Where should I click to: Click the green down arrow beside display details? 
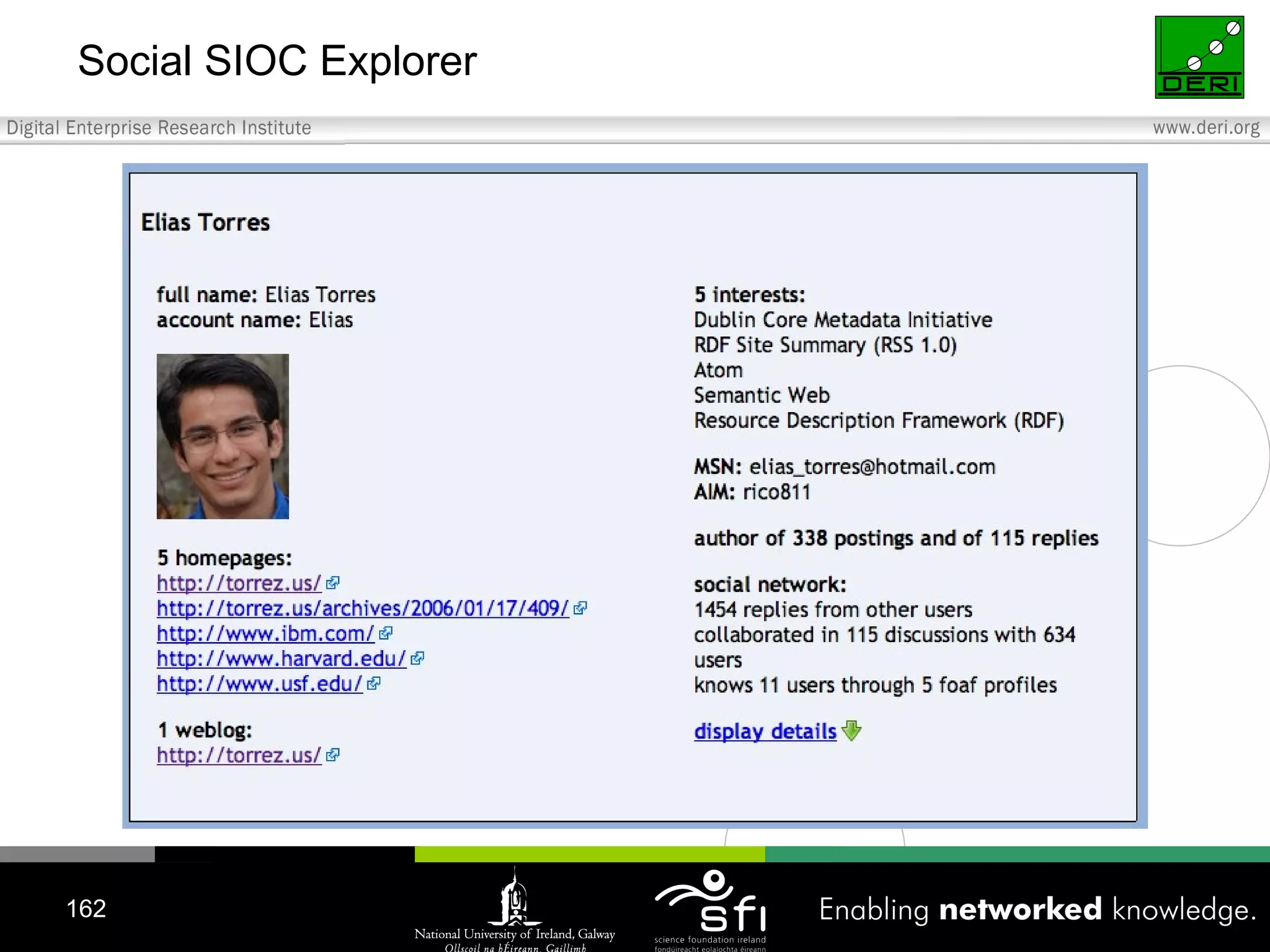(852, 731)
